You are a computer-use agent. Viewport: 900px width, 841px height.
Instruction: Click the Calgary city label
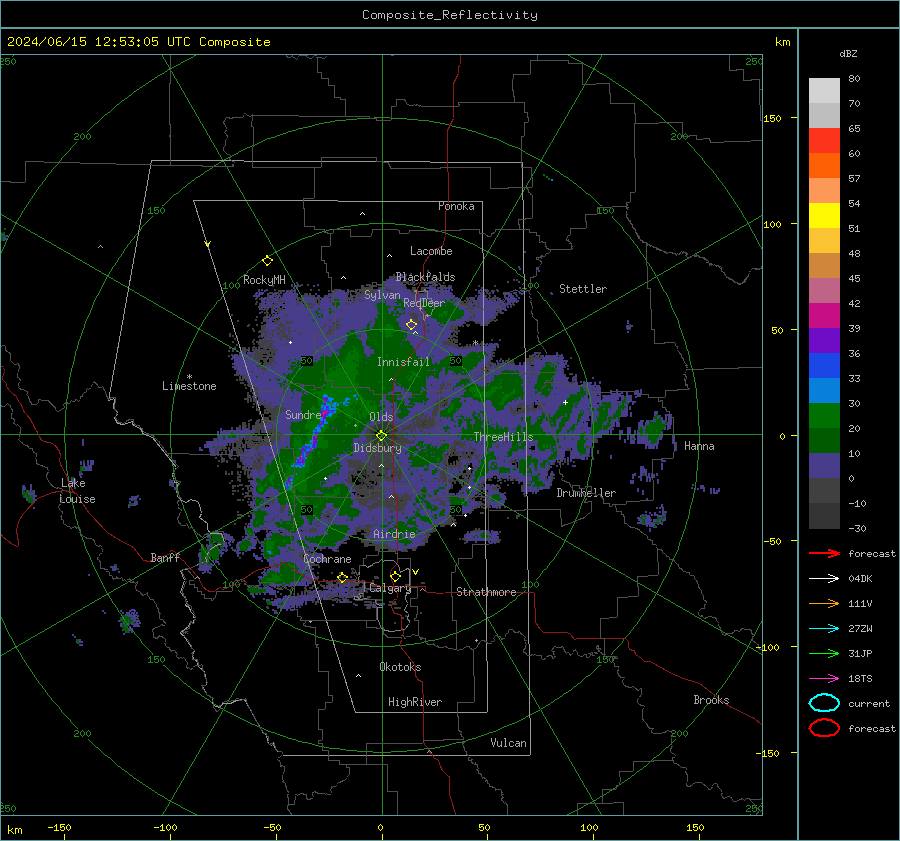(x=390, y=588)
